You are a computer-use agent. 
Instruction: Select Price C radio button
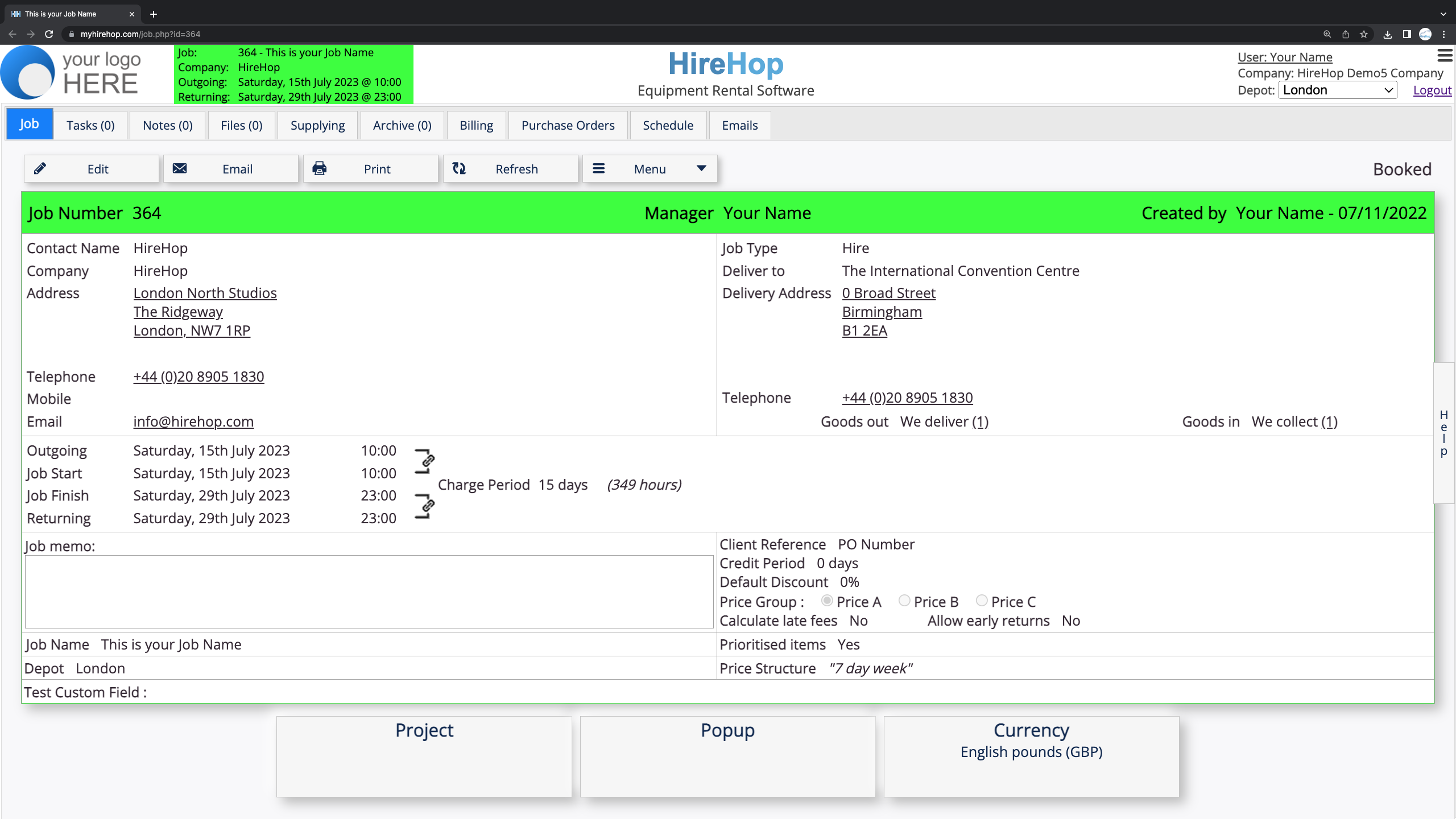tap(982, 601)
